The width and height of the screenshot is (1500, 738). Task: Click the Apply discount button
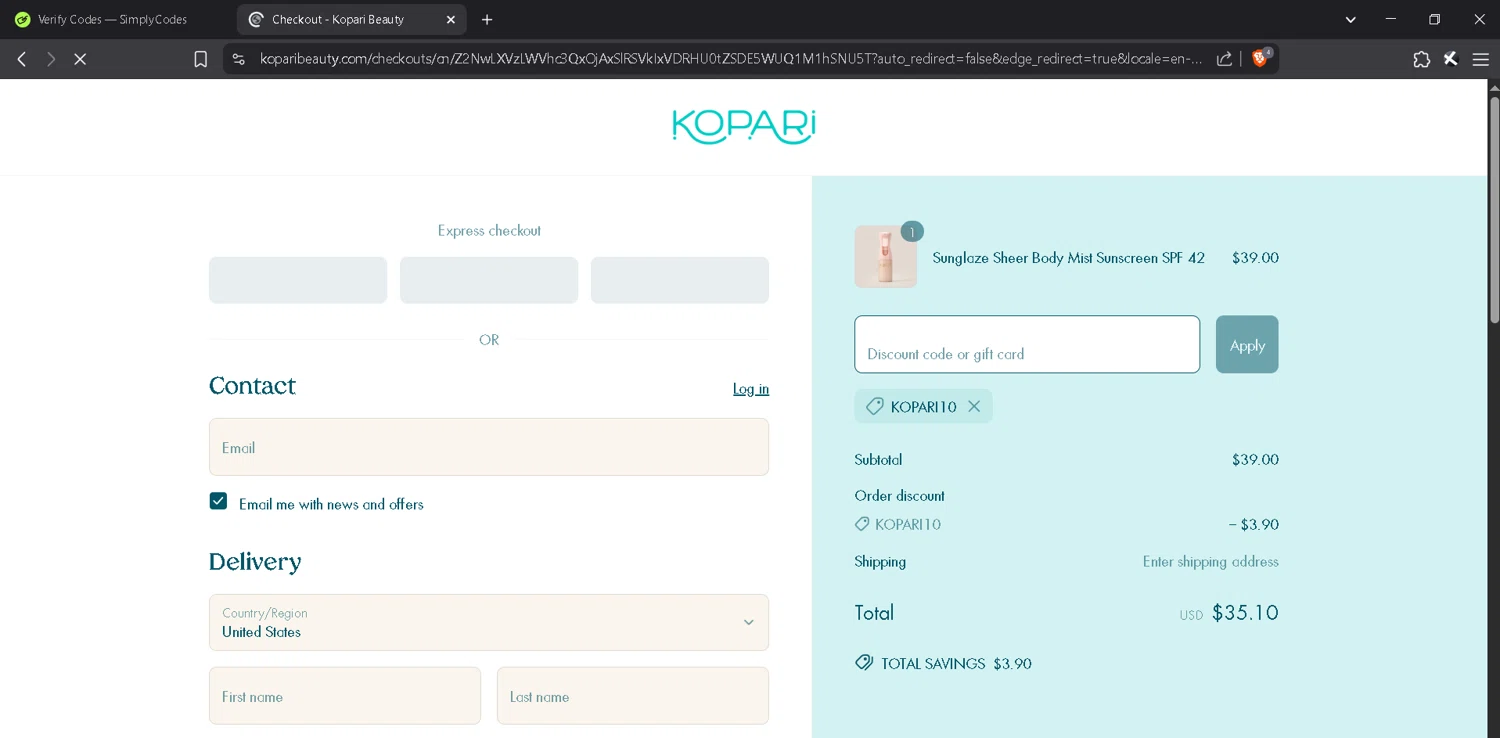[x=1247, y=344]
